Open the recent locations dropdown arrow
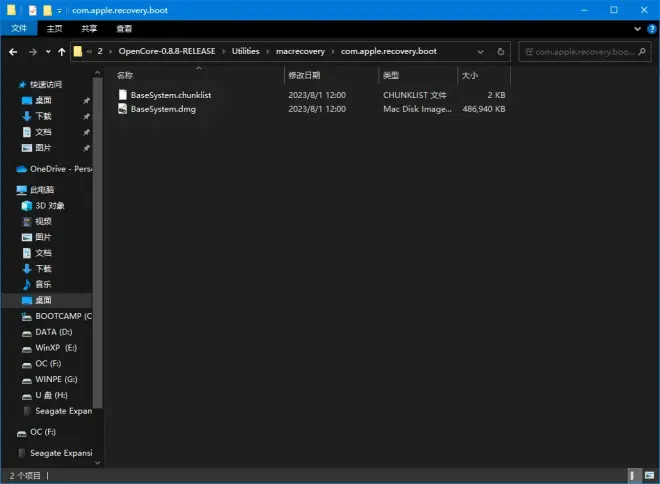 48,52
